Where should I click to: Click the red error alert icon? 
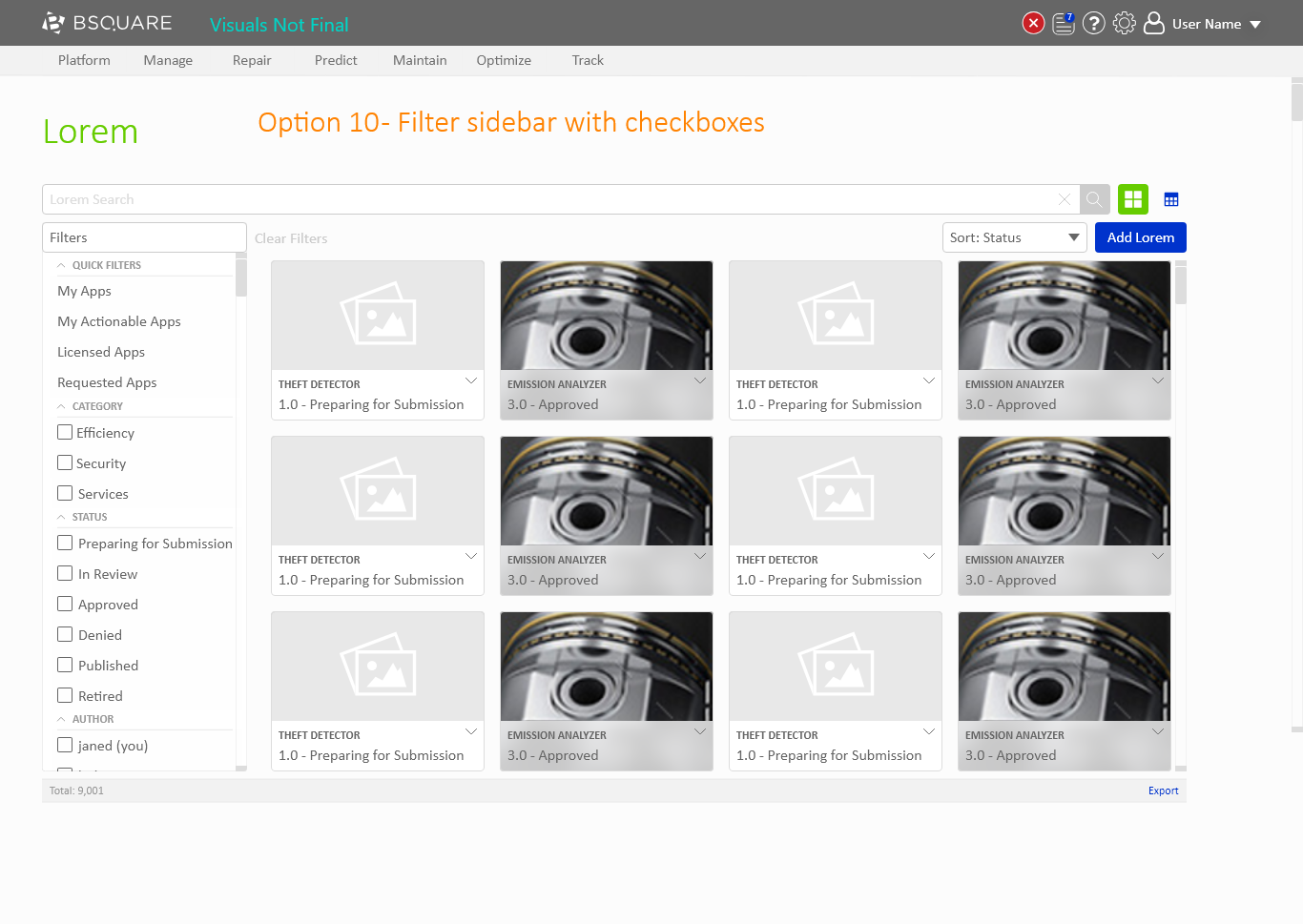coord(1033,23)
